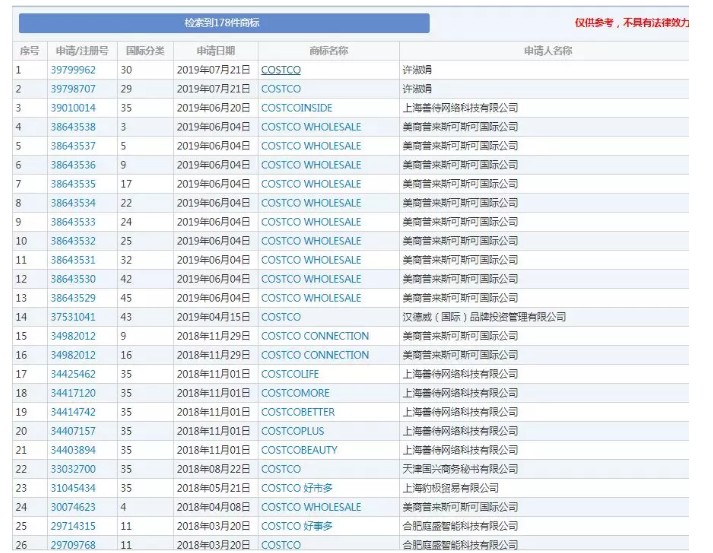
Task: Open the COSTCO trademark in class 29 row
Action: (281, 89)
